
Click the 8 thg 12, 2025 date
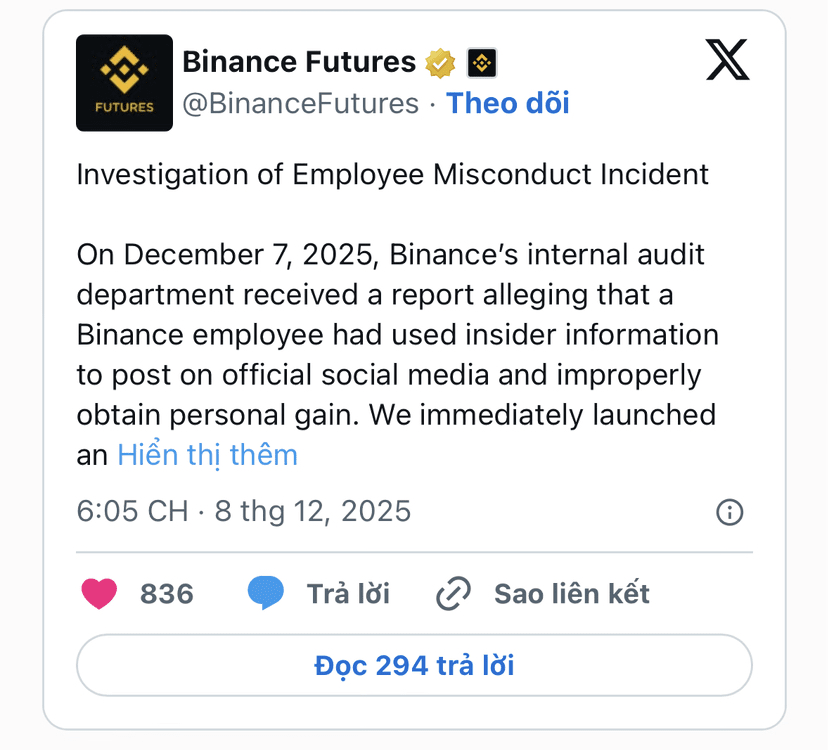(312, 511)
